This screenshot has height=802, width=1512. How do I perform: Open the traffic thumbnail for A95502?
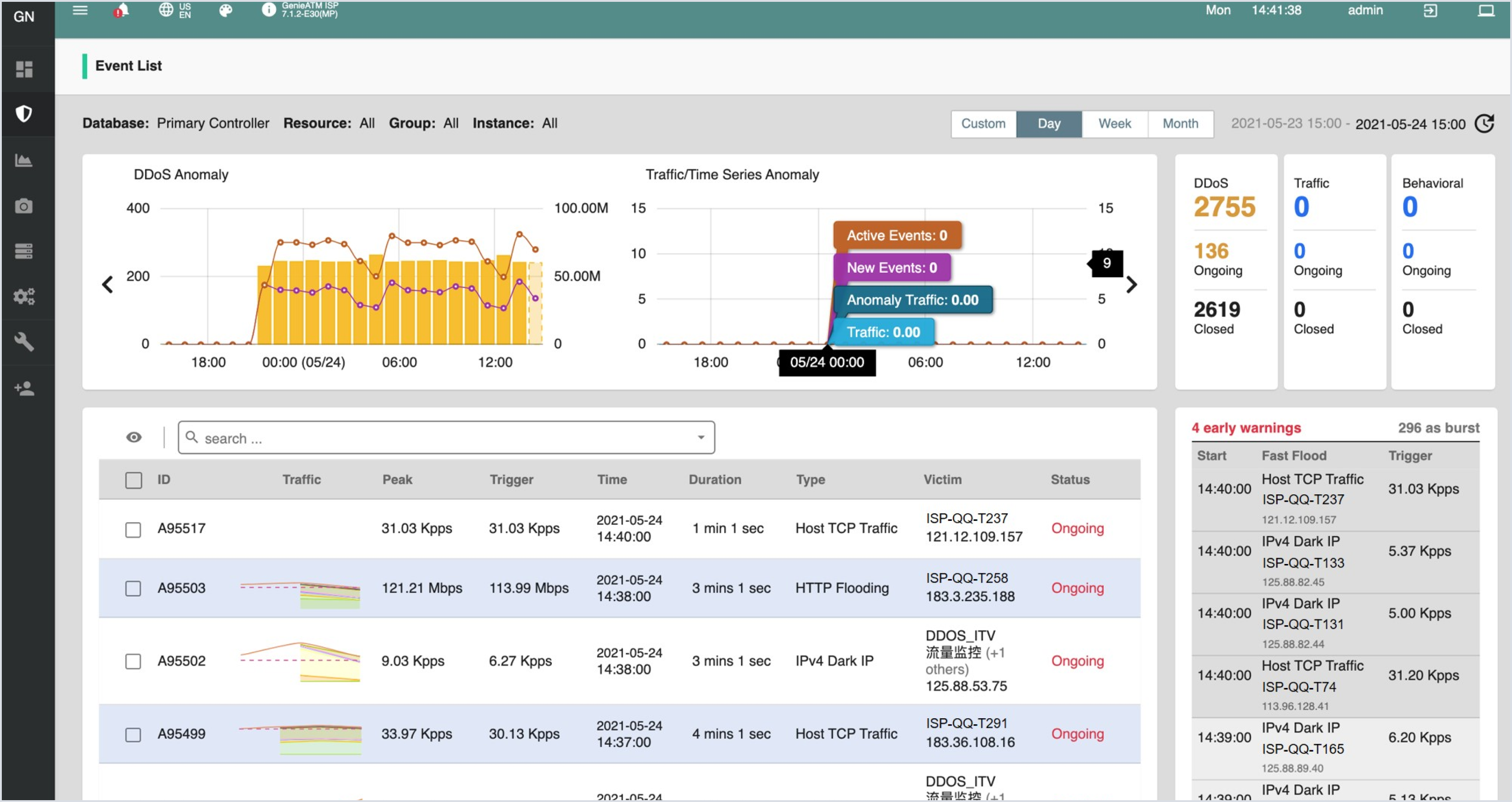coord(300,661)
